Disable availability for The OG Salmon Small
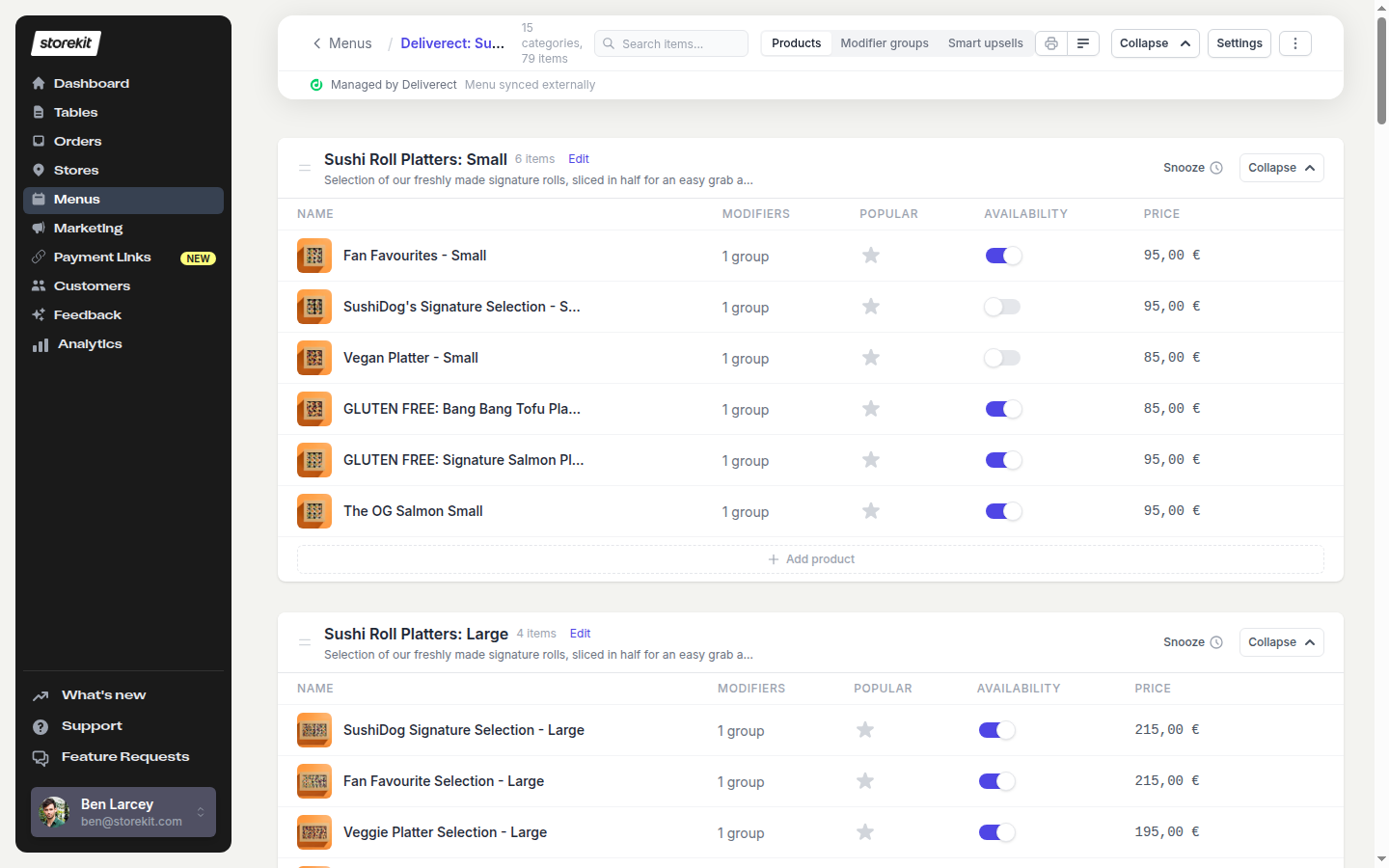This screenshot has height=868, width=1389. point(1003,511)
